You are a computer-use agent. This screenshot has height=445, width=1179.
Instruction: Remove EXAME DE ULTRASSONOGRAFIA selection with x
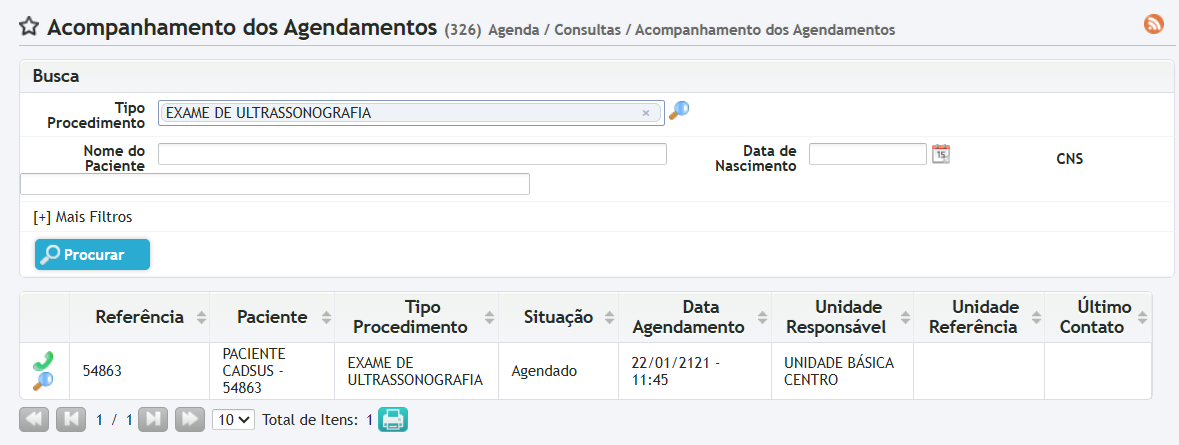click(x=646, y=113)
